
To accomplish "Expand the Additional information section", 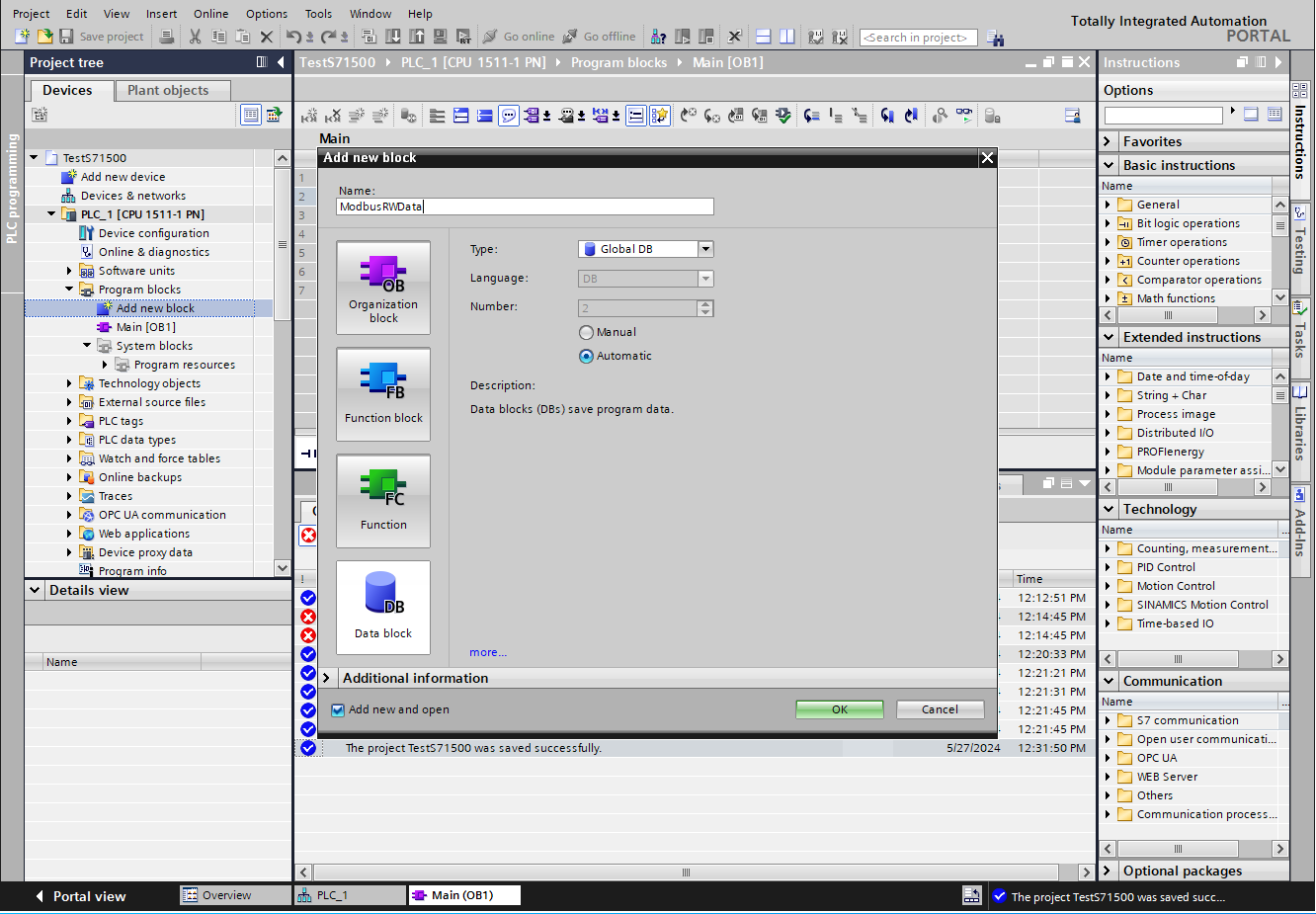I will (326, 679).
